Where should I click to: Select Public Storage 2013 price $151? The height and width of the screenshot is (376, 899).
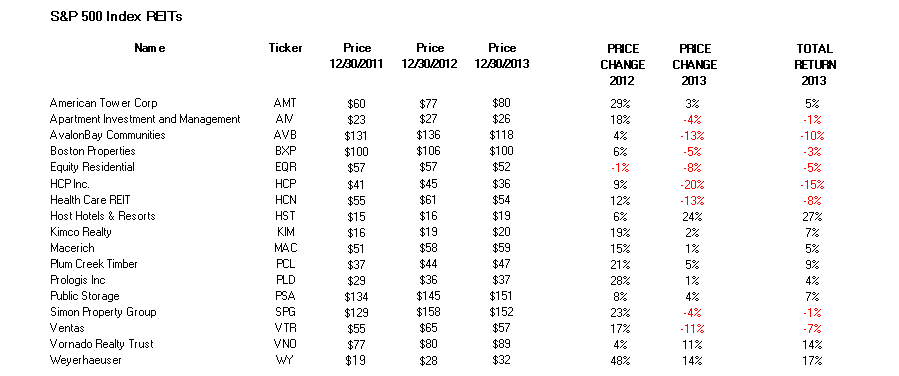(x=502, y=296)
